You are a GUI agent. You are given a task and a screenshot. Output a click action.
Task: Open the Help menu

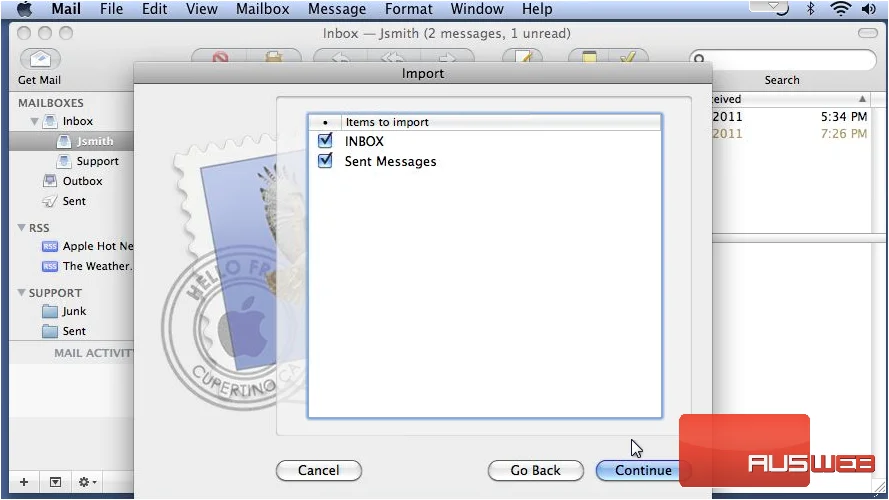click(537, 9)
